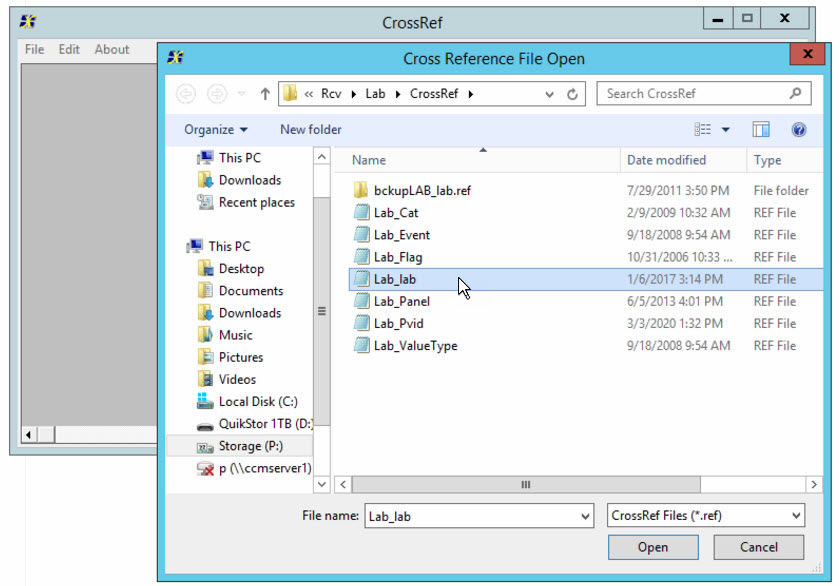Viewport: 840px width, 586px height.
Task: Refresh the folder using the refresh icon
Action: pyautogui.click(x=570, y=93)
